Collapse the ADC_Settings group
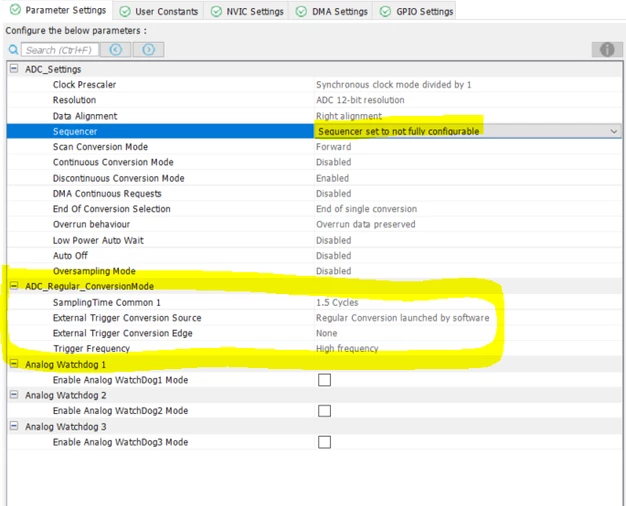The image size is (626, 506). click(x=14, y=69)
